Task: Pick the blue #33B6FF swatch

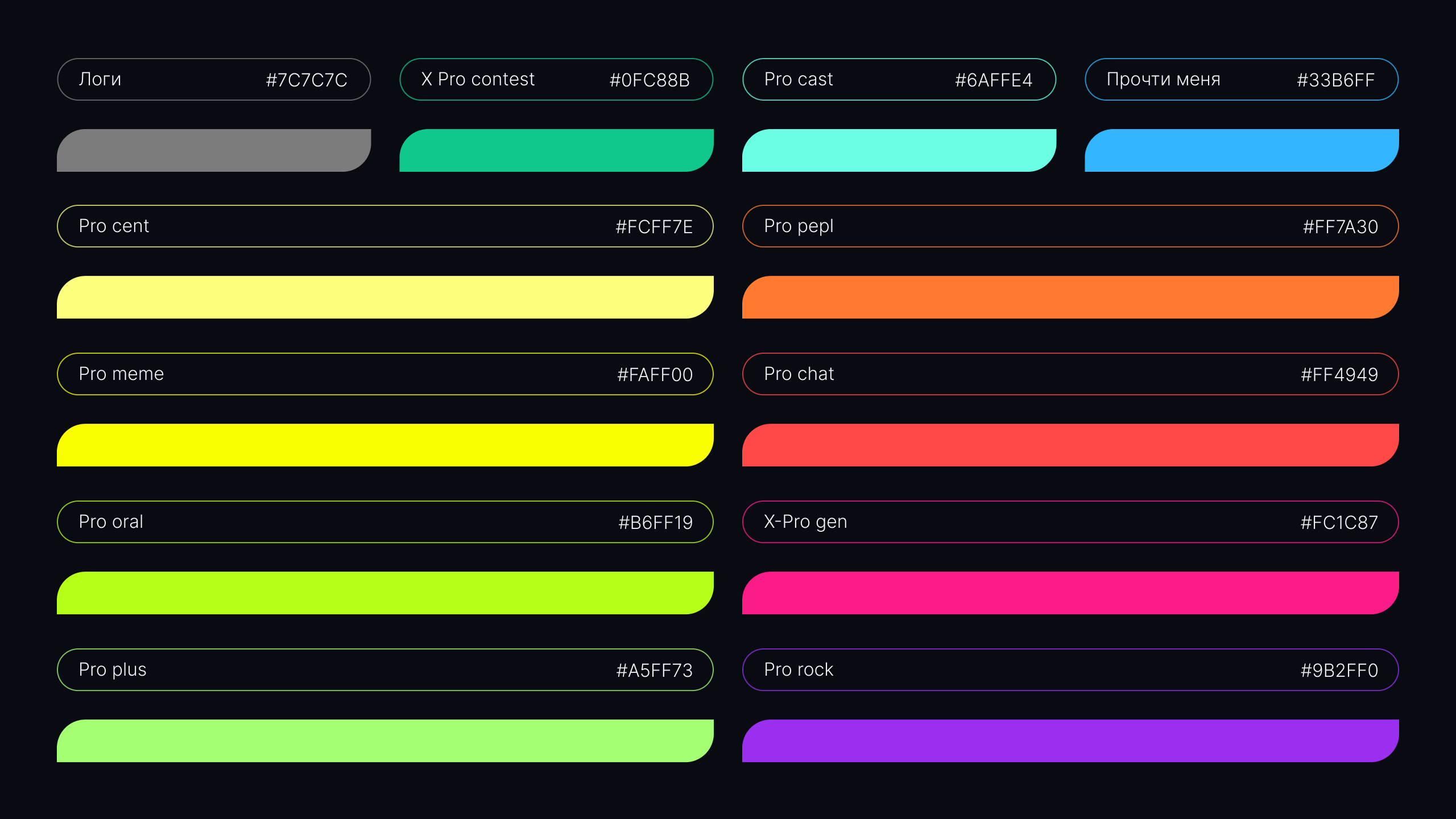Action: pos(1242,150)
